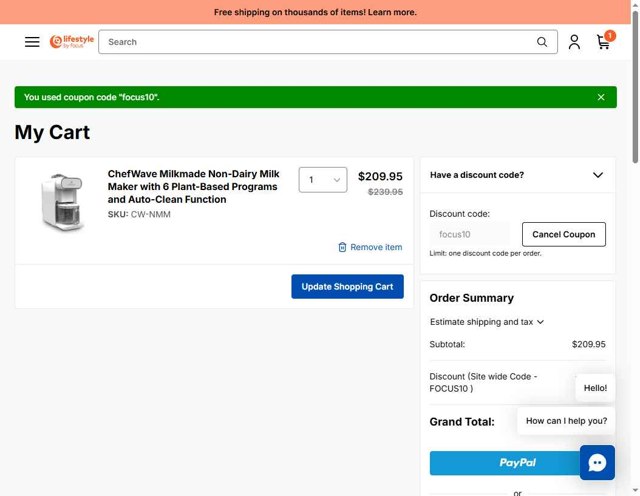Click the Order Summary heading
This screenshot has height=496, width=640.
point(471,298)
